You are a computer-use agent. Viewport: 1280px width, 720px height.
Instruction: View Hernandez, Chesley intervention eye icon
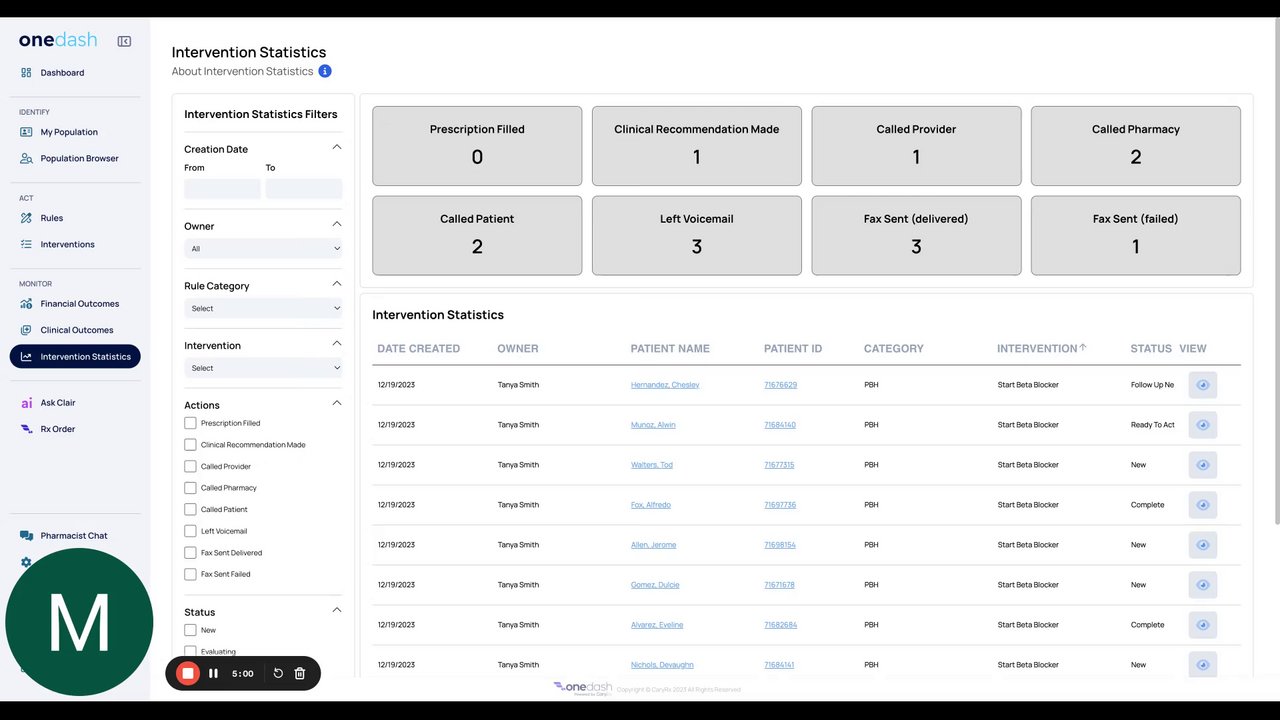pos(1202,385)
